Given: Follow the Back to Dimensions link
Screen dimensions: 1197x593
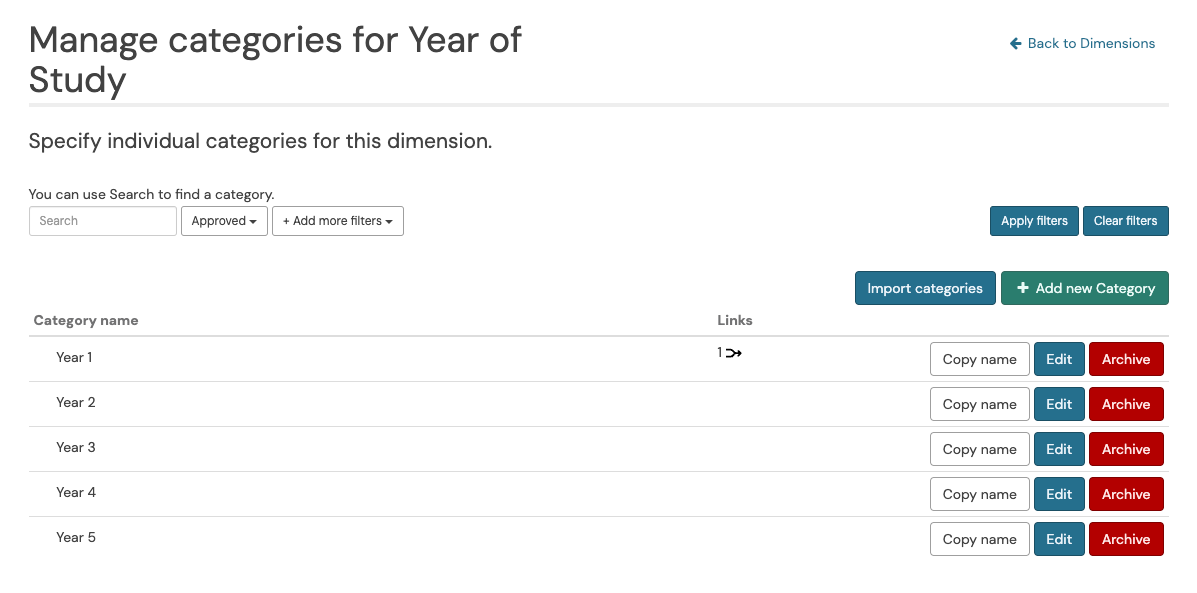Looking at the screenshot, I should 1090,43.
